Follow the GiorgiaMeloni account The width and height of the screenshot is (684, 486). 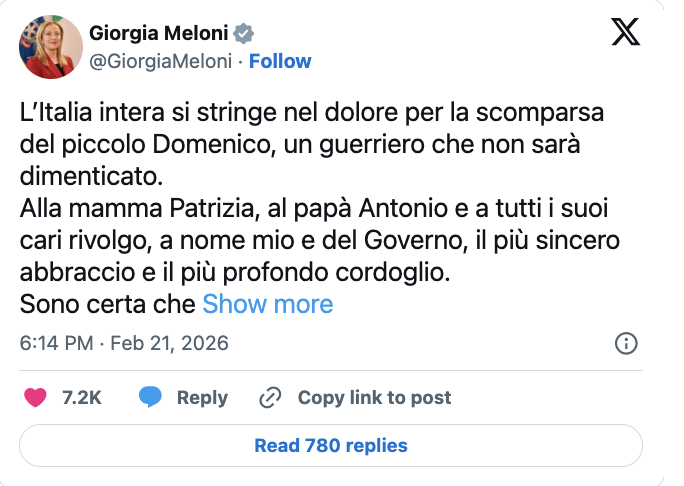pos(280,61)
